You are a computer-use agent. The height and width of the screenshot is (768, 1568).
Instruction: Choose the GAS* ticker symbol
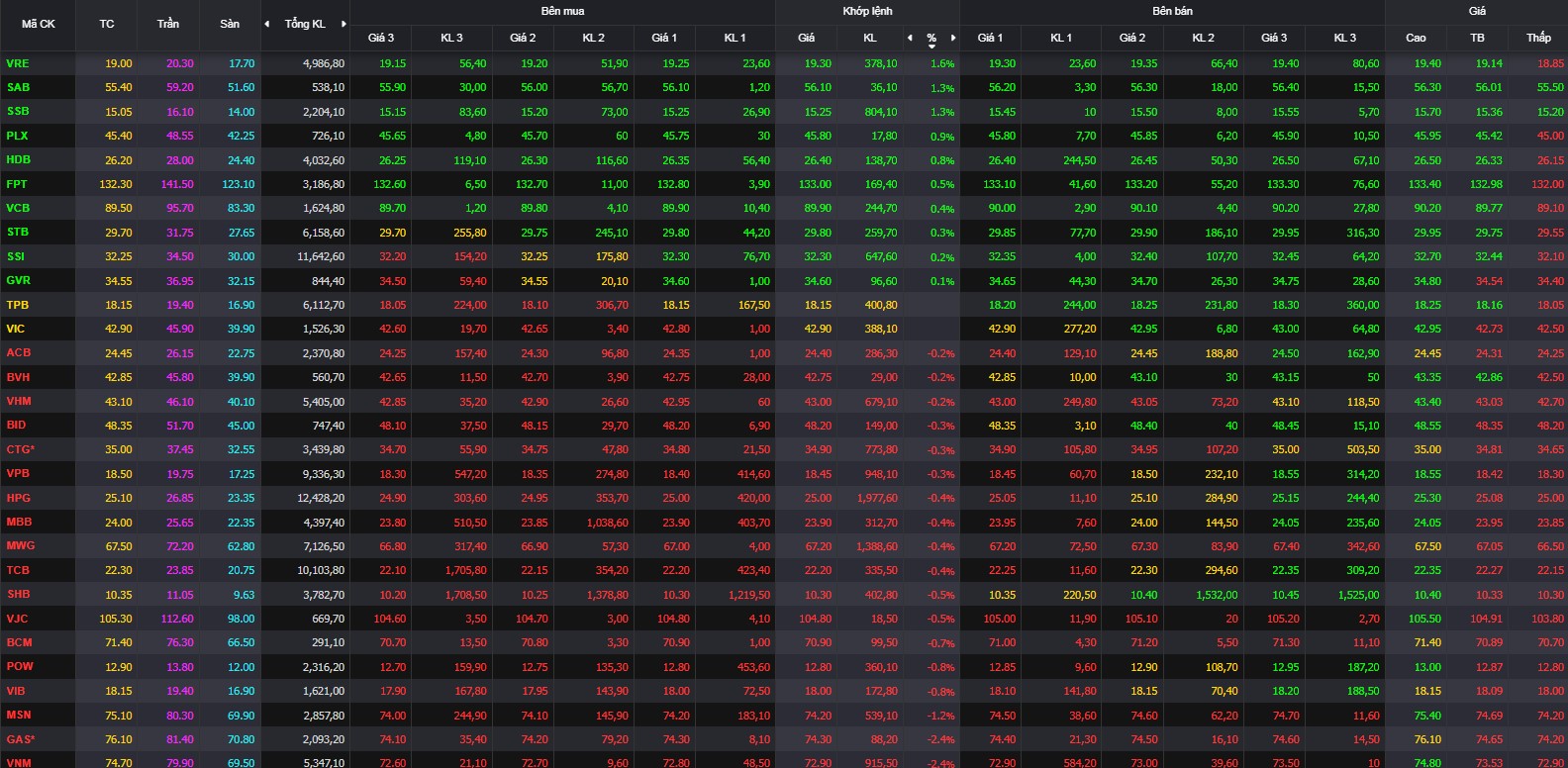click(x=21, y=739)
